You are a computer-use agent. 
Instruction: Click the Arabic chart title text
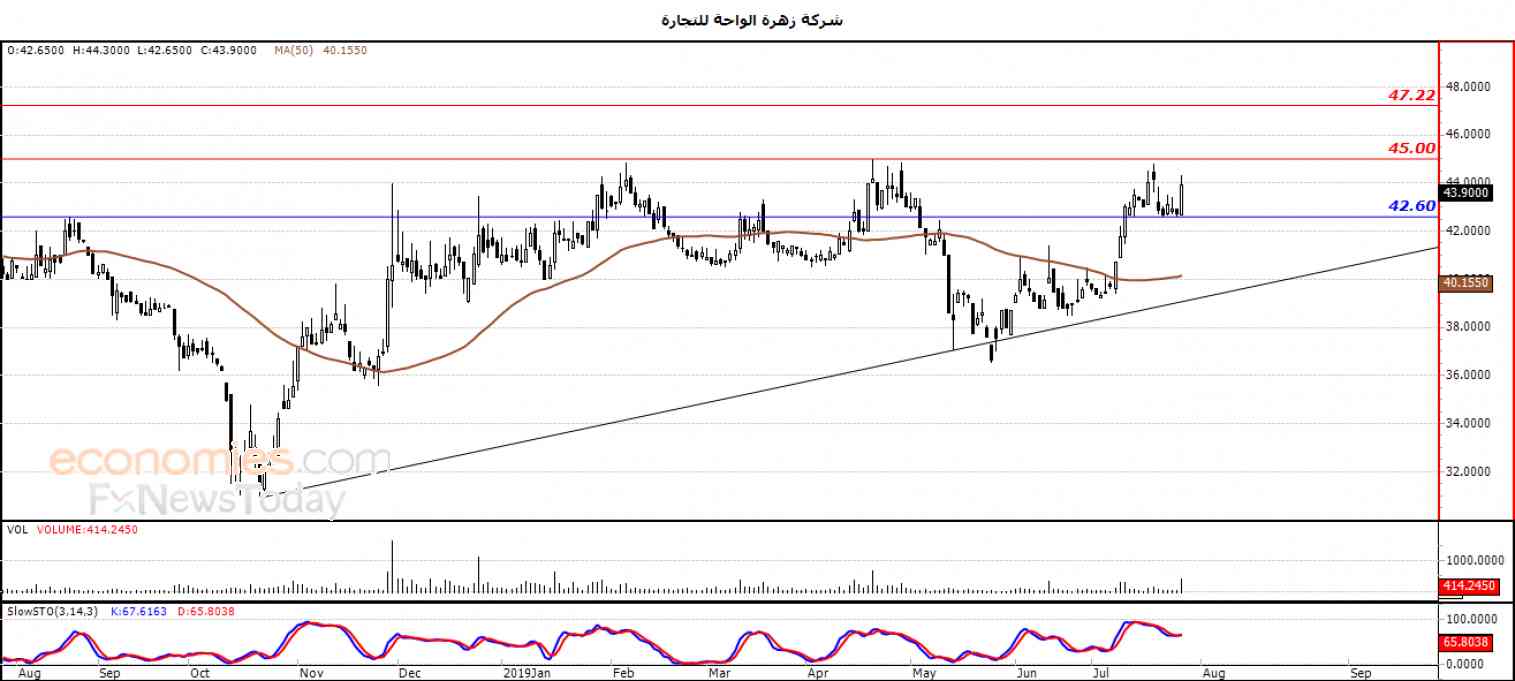tap(753, 20)
